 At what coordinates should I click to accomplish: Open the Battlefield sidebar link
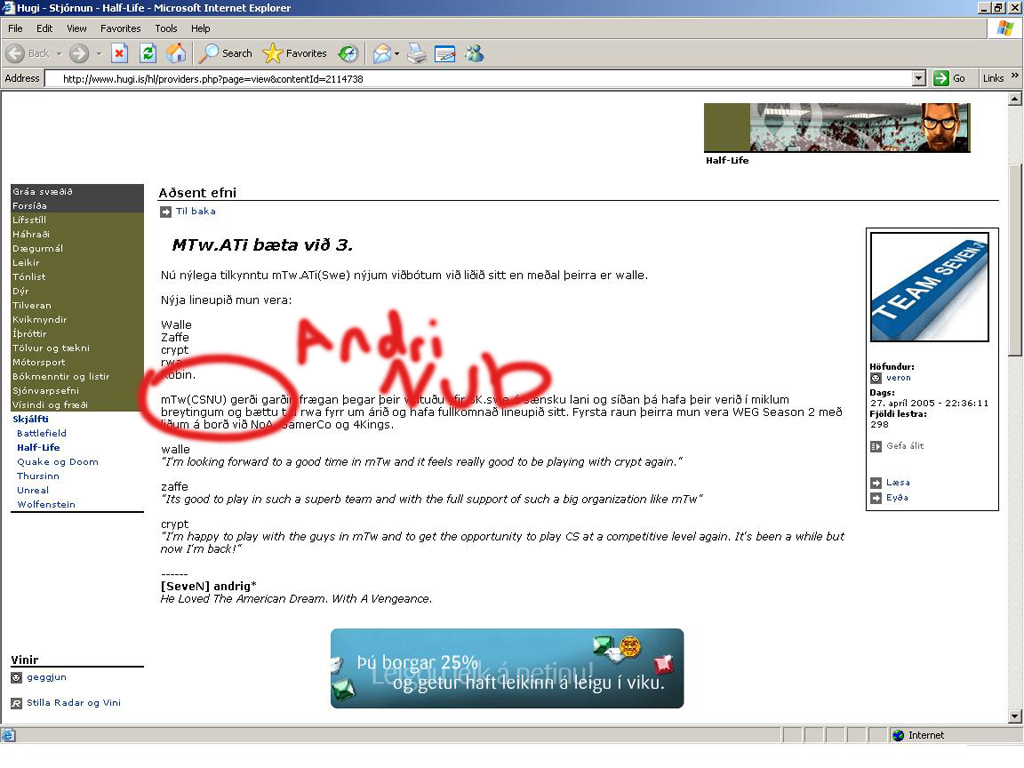point(42,434)
